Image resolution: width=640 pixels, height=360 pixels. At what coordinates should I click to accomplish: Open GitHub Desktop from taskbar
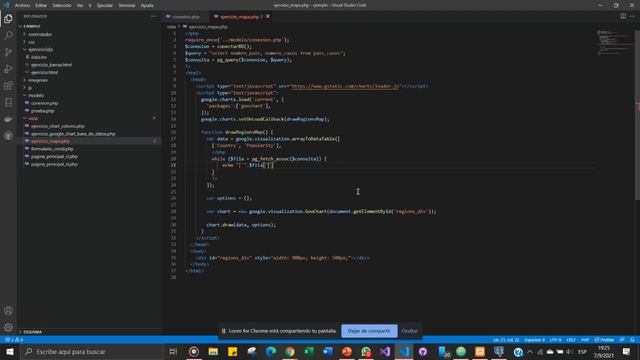tap(423, 351)
